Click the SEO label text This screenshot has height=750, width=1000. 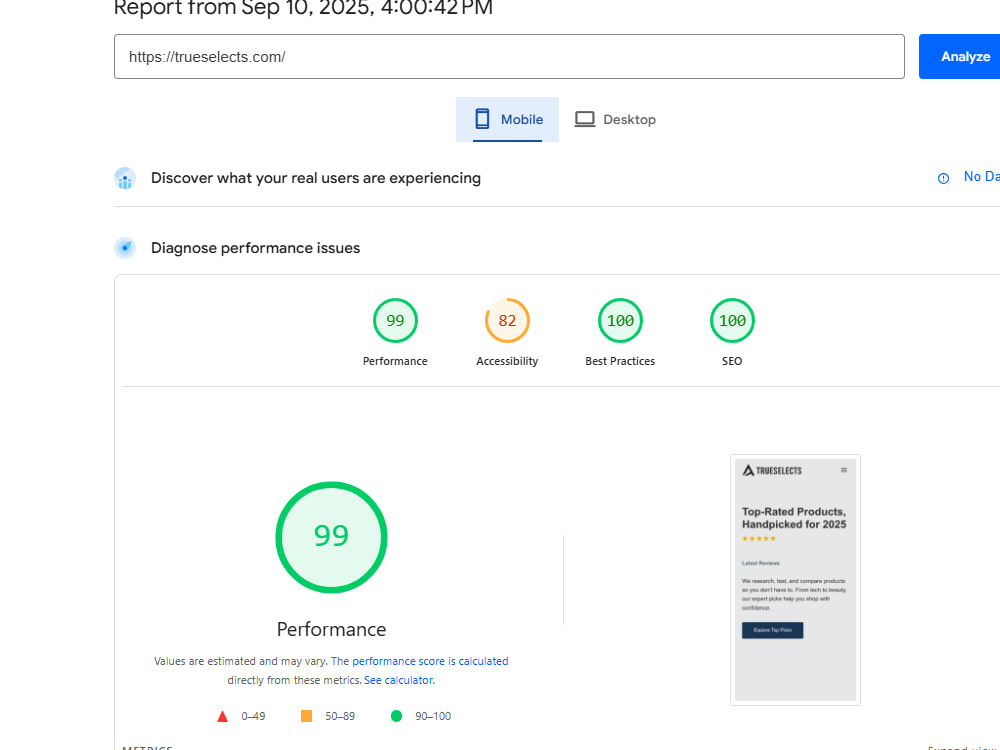[732, 361]
